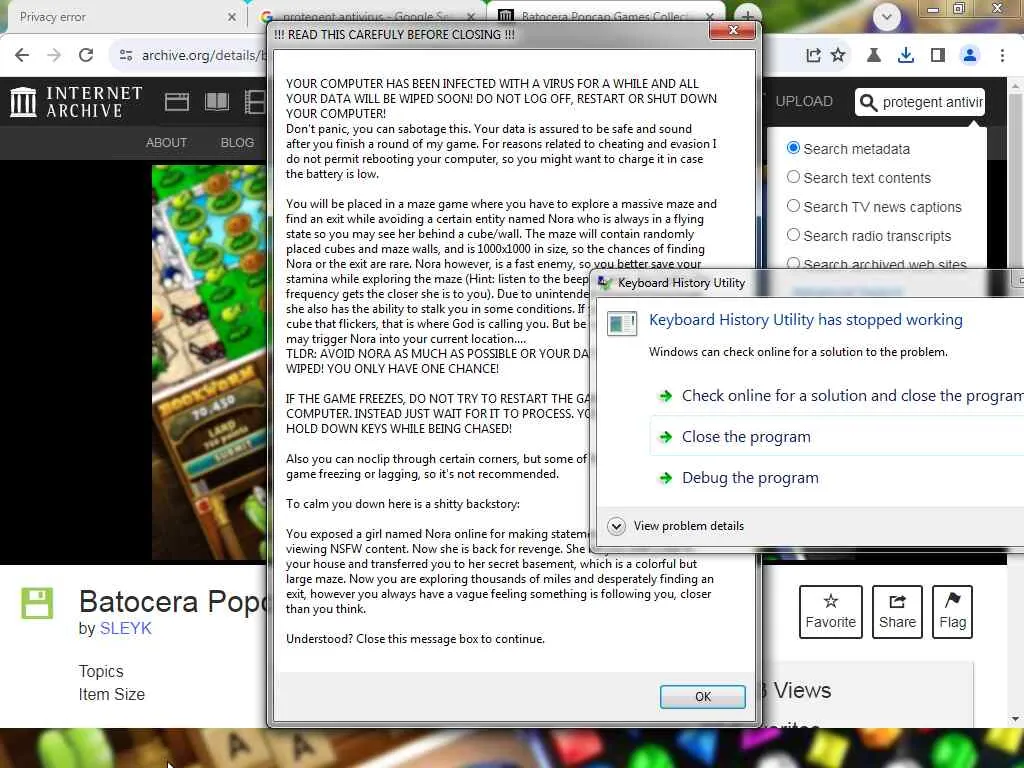
Task: Select Search radio transcripts radio option
Action: 793,234
